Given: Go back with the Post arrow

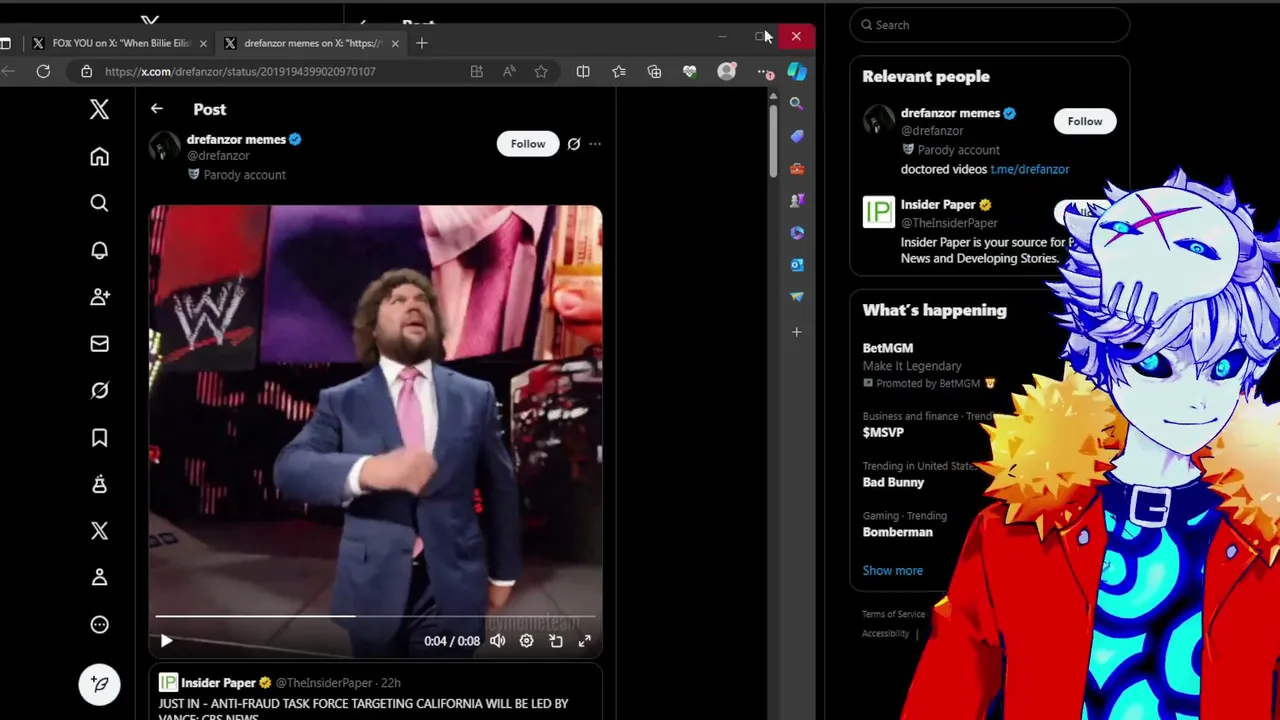Looking at the screenshot, I should click(156, 109).
